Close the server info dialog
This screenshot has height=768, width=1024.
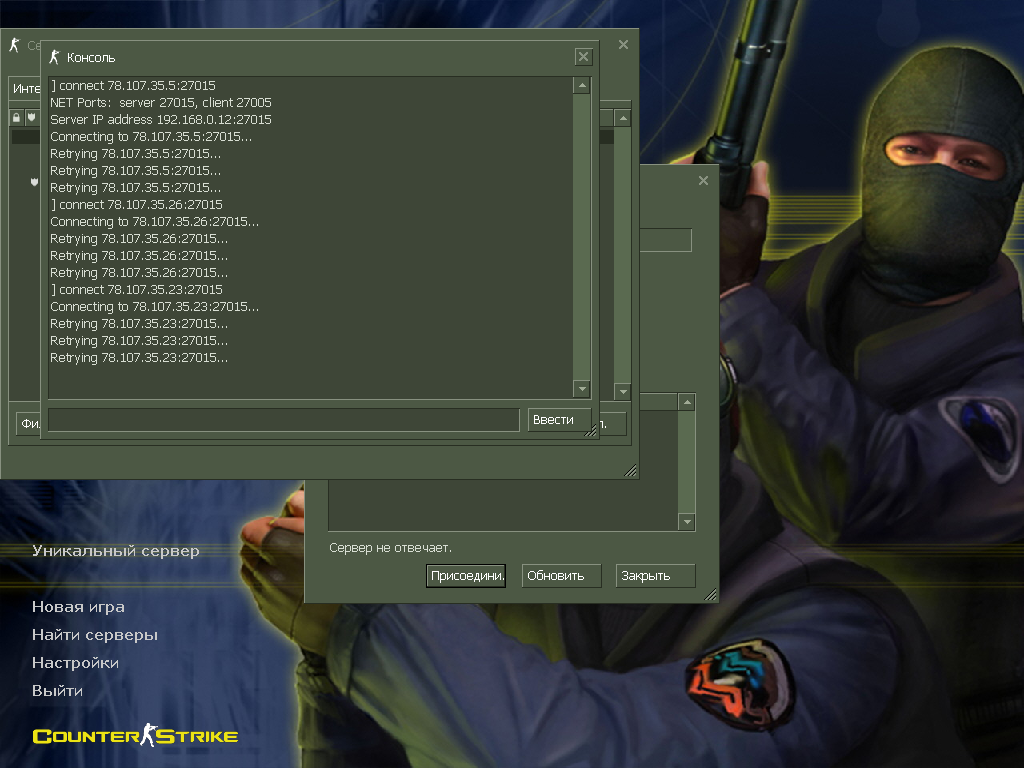[703, 180]
